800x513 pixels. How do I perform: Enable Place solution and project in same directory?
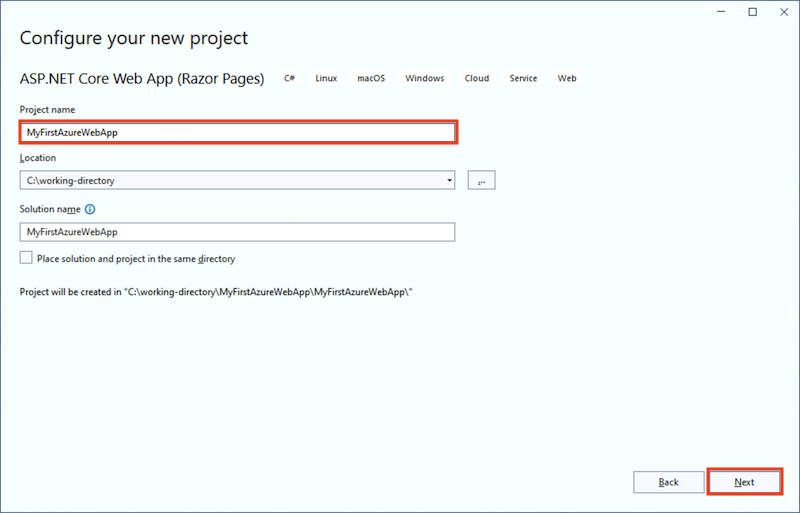(26, 258)
